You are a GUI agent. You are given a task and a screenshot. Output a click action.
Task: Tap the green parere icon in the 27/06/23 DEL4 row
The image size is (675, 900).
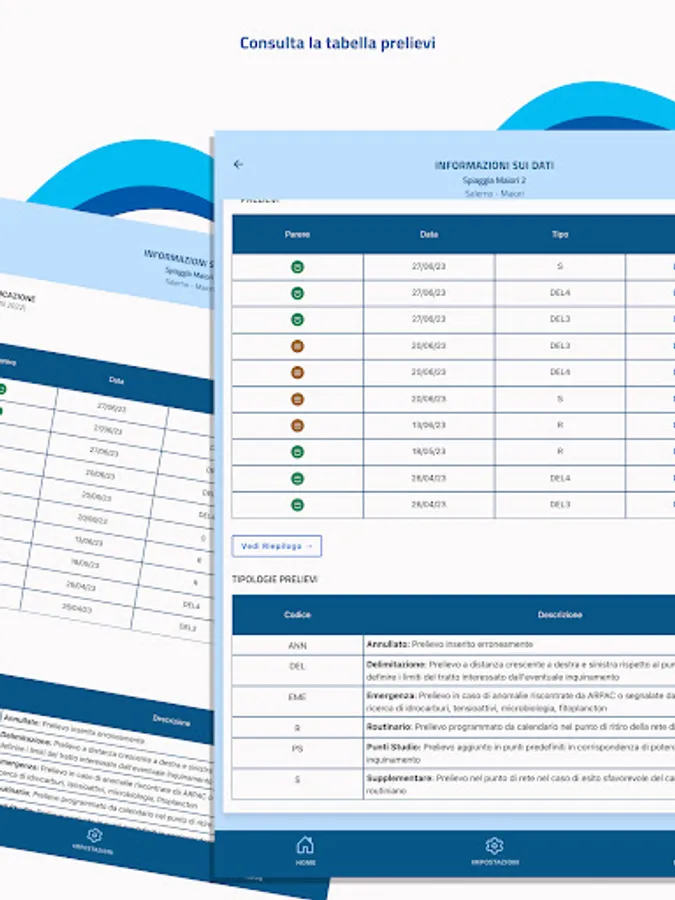[x=297, y=293]
